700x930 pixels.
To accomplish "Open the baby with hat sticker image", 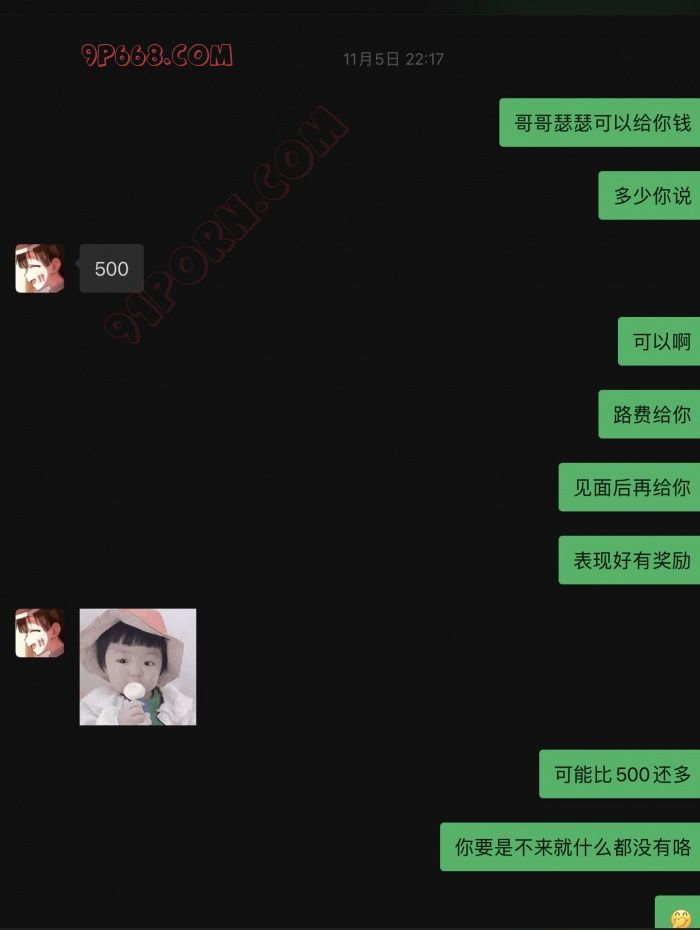I will point(138,667).
